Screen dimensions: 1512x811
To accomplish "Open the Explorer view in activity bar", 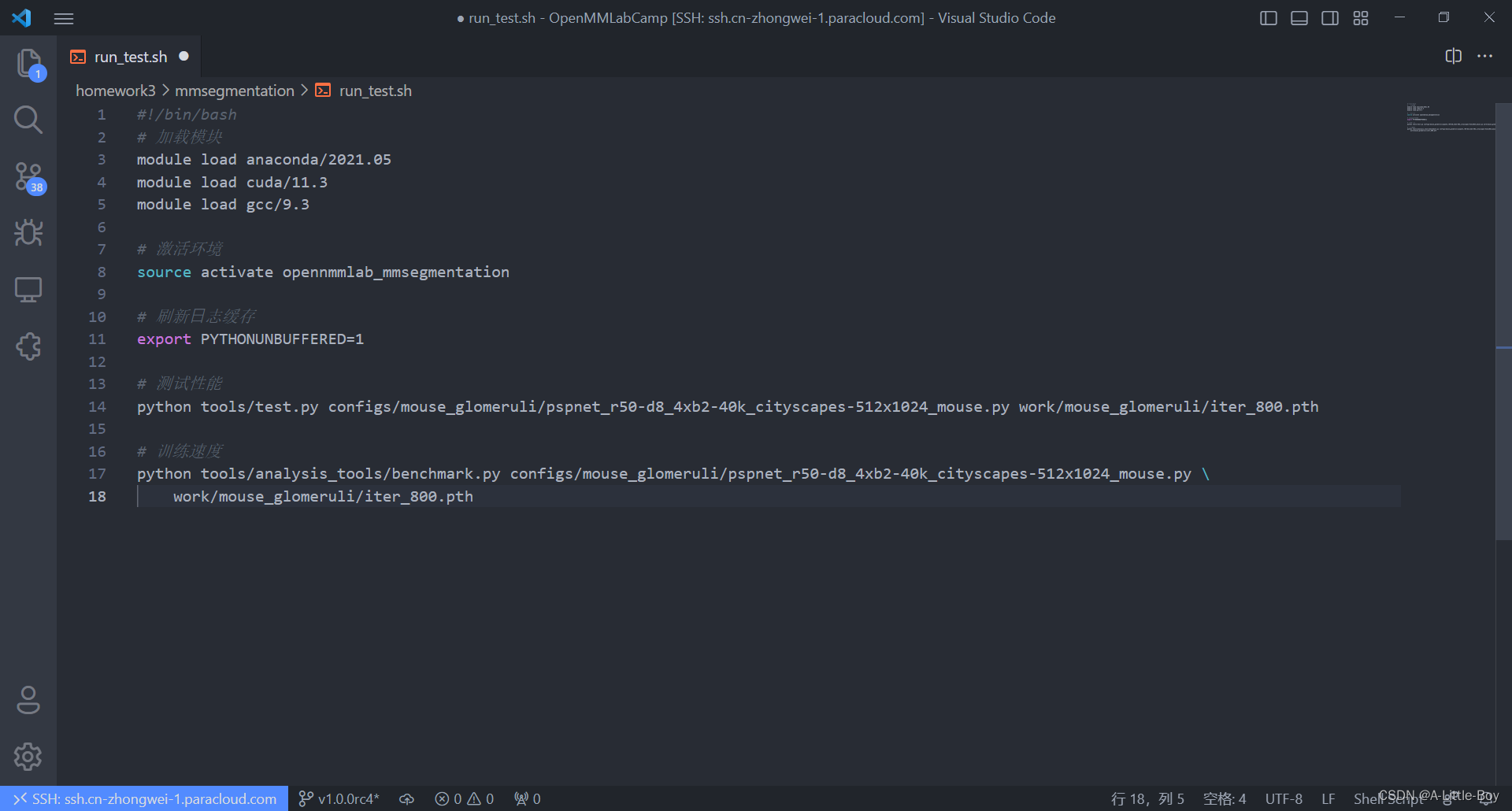I will click(28, 64).
